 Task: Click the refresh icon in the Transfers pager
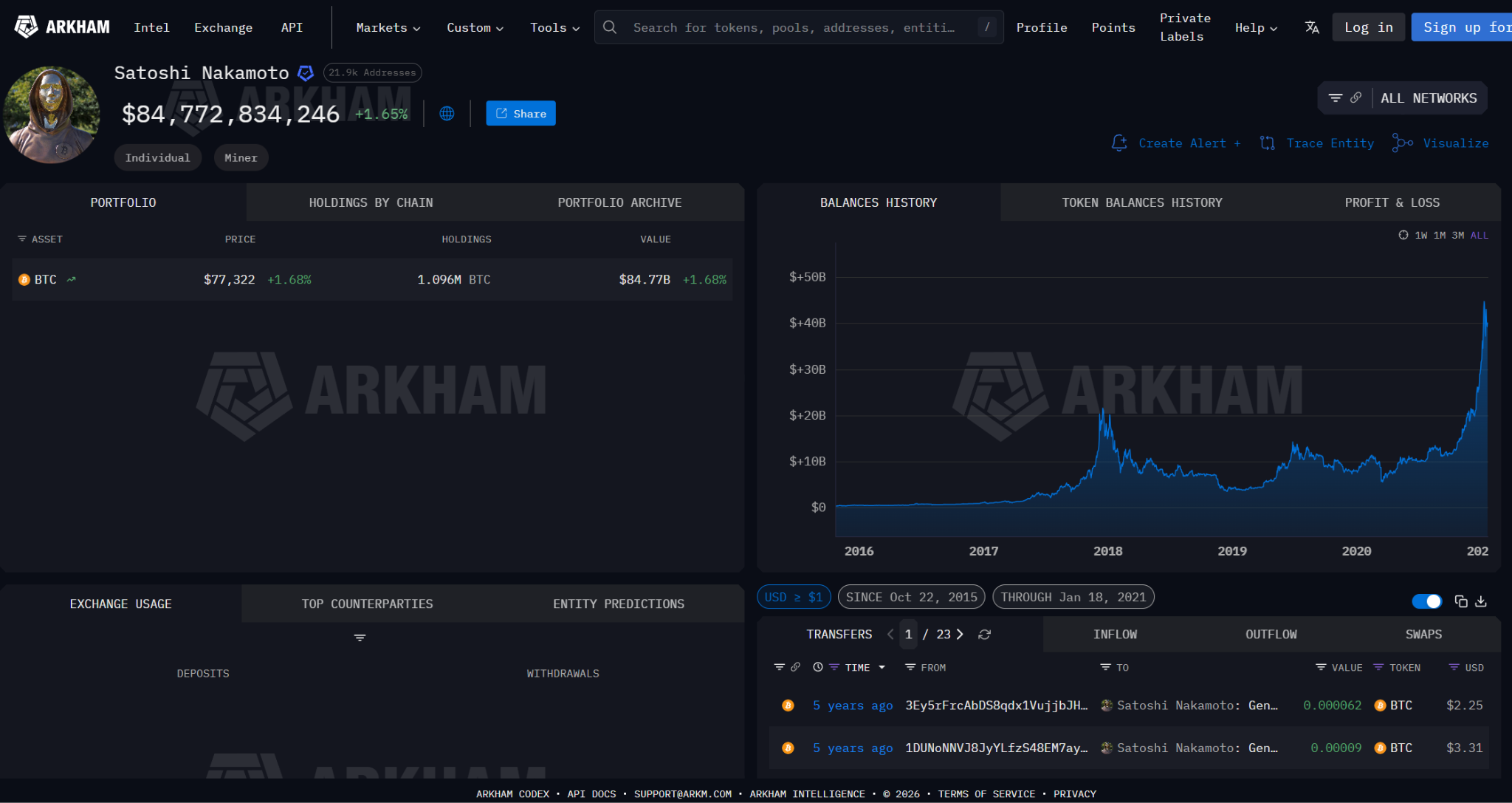pyautogui.click(x=984, y=635)
